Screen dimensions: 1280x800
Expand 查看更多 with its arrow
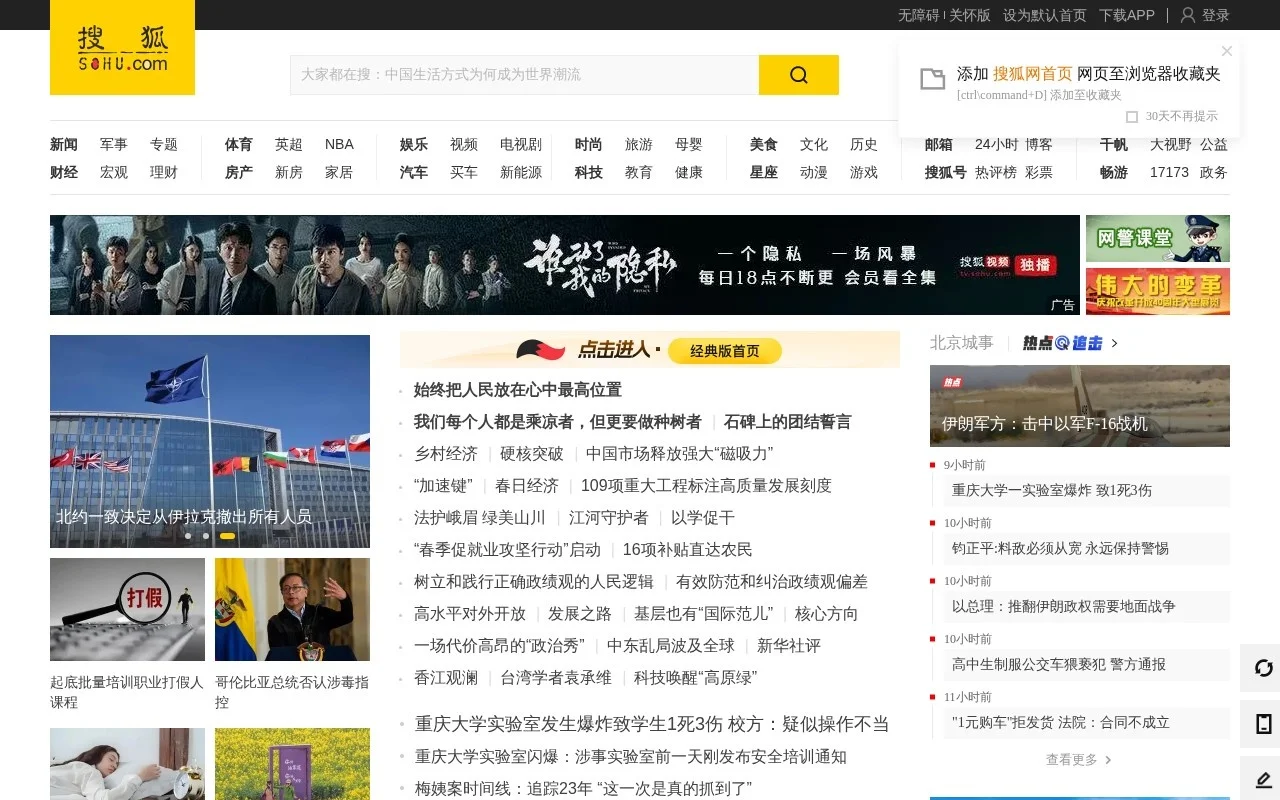(x=1079, y=759)
